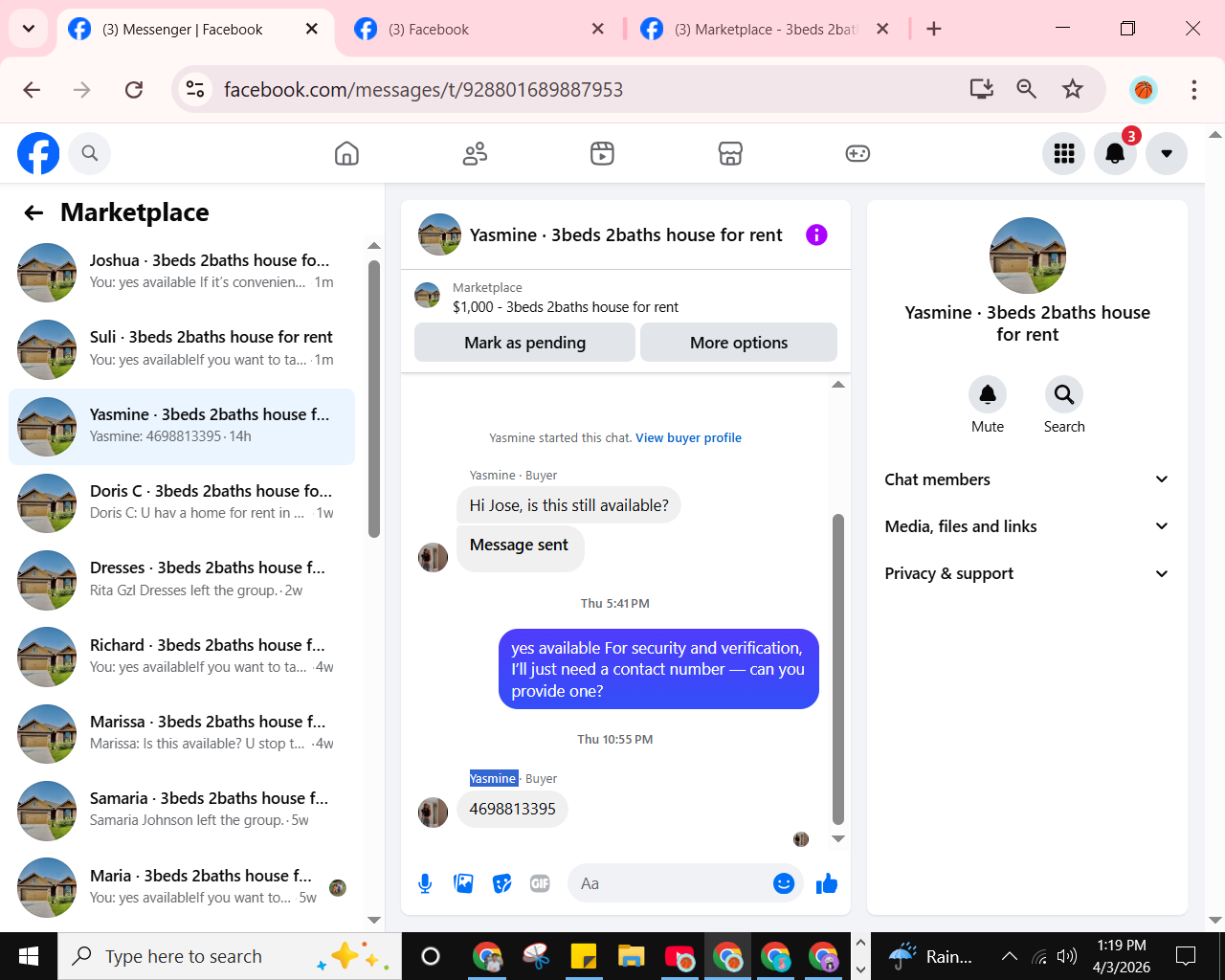Open the Dresses conversation row
This screenshot has width=1225, height=980.
[x=182, y=579]
